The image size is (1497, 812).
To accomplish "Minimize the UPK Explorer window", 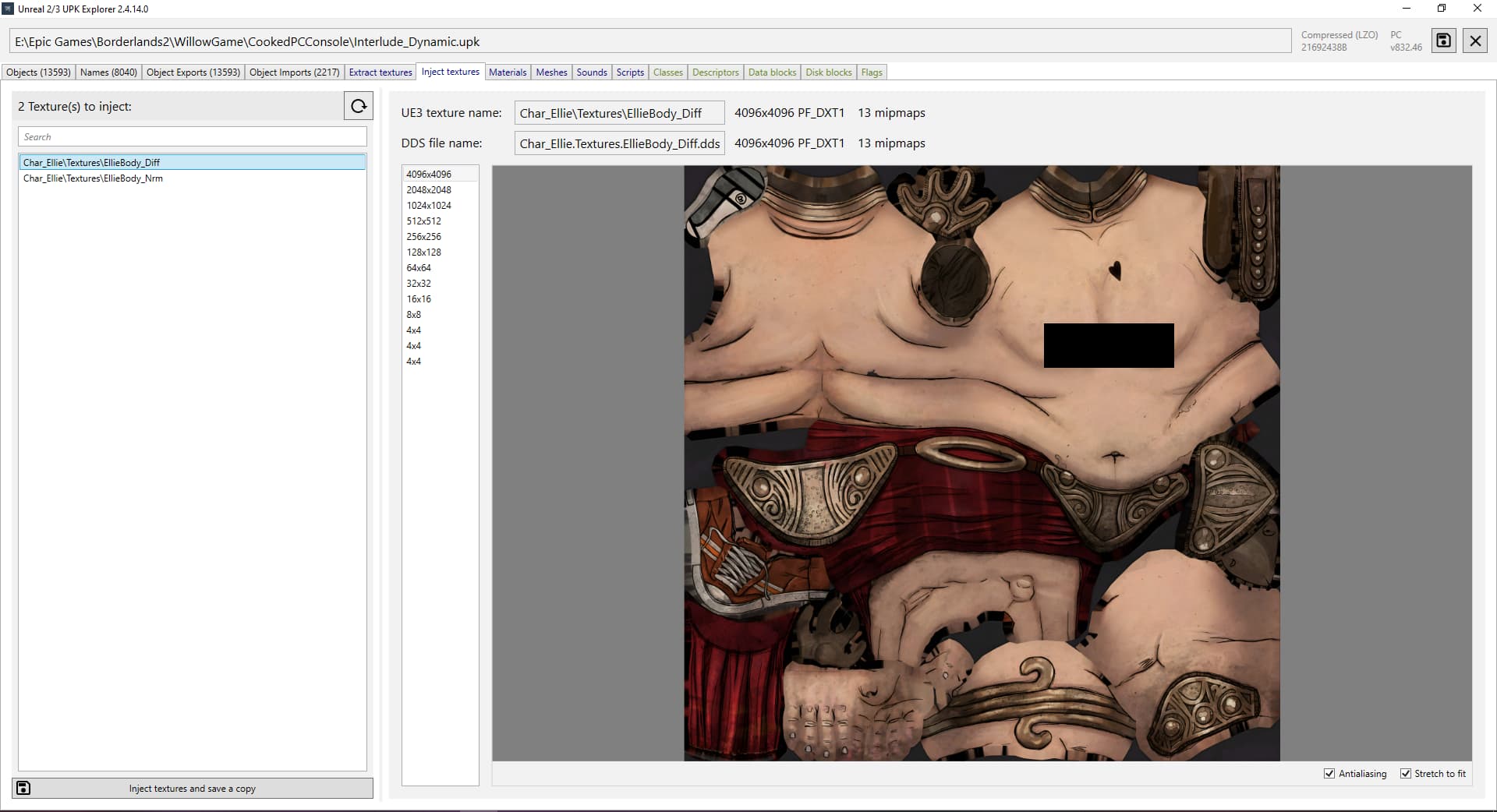I will point(1407,9).
